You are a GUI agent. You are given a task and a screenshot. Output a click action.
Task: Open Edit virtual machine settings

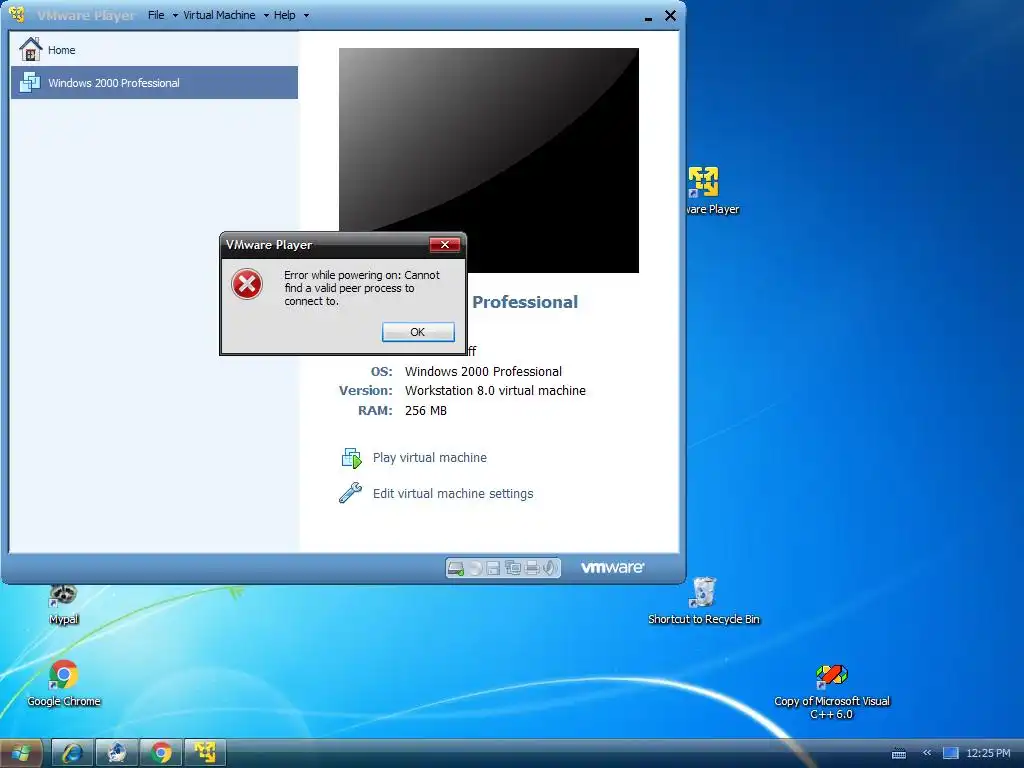coord(453,494)
